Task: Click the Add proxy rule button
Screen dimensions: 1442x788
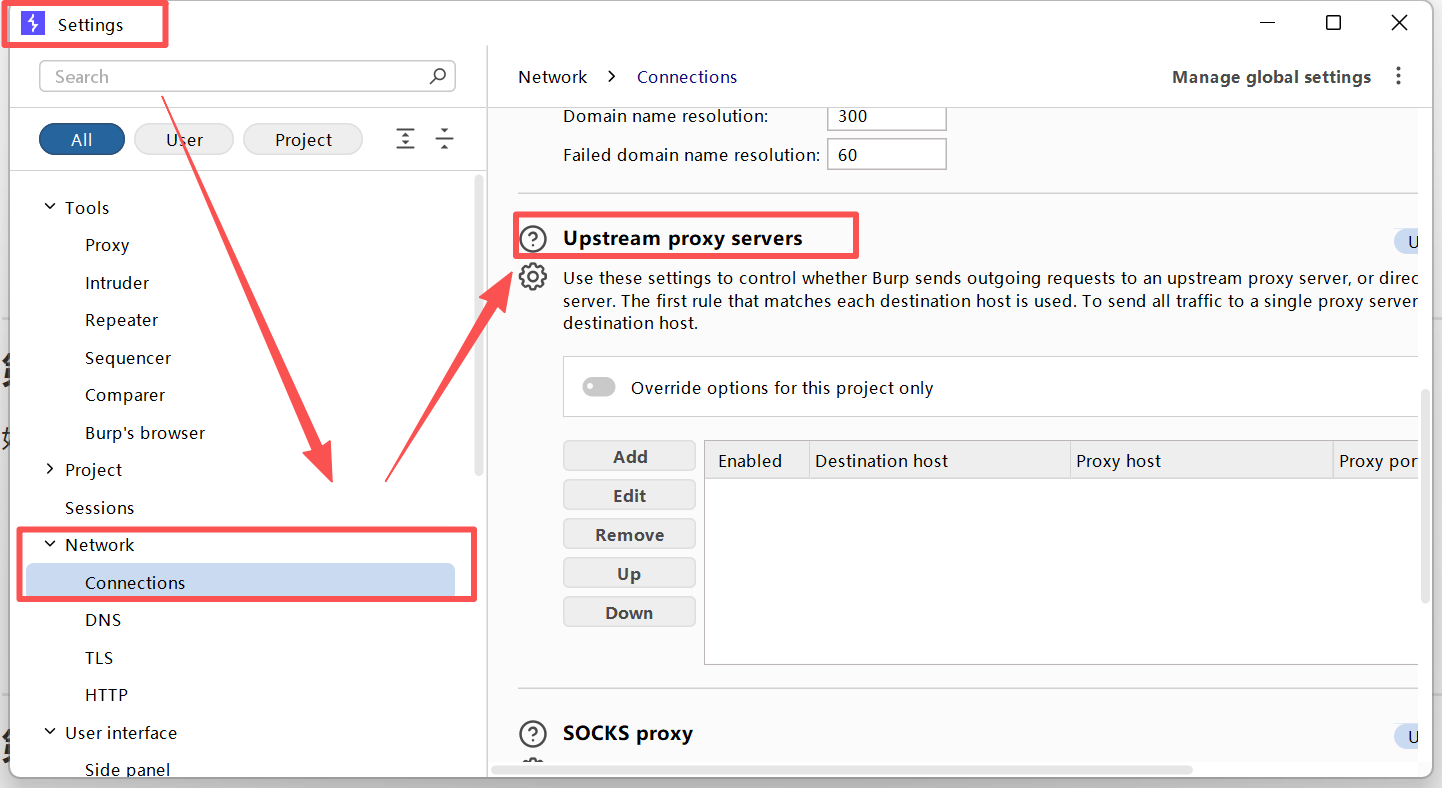Action: (x=629, y=456)
